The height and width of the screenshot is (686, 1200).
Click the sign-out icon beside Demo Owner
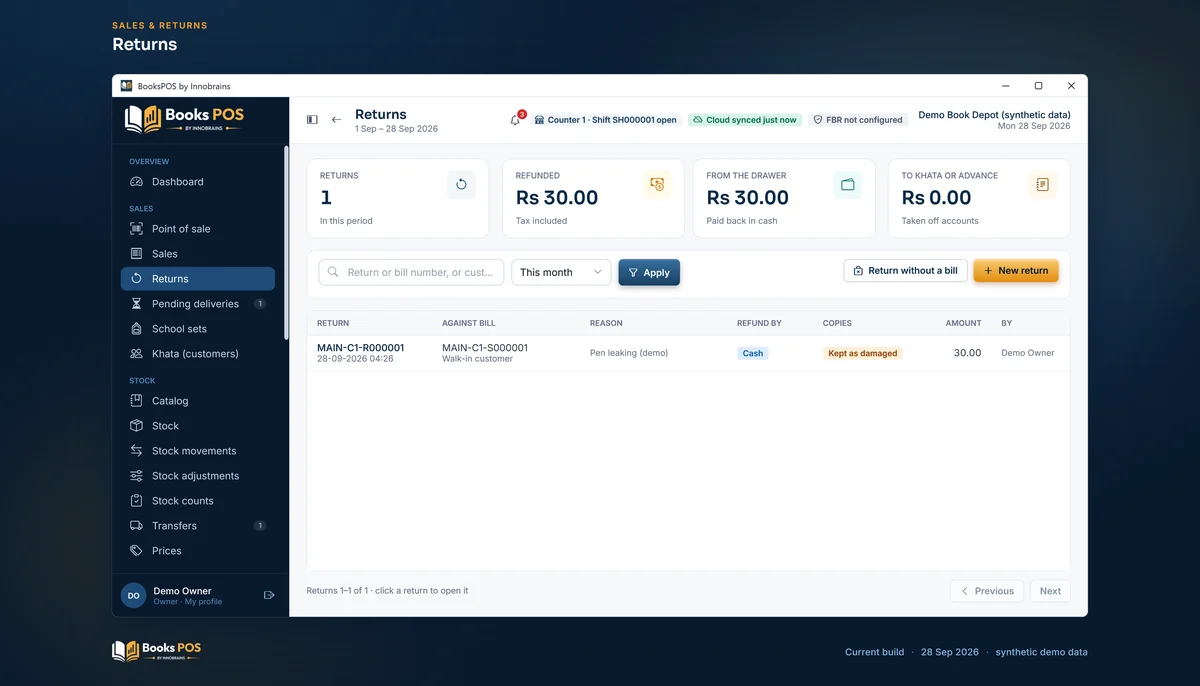269,595
